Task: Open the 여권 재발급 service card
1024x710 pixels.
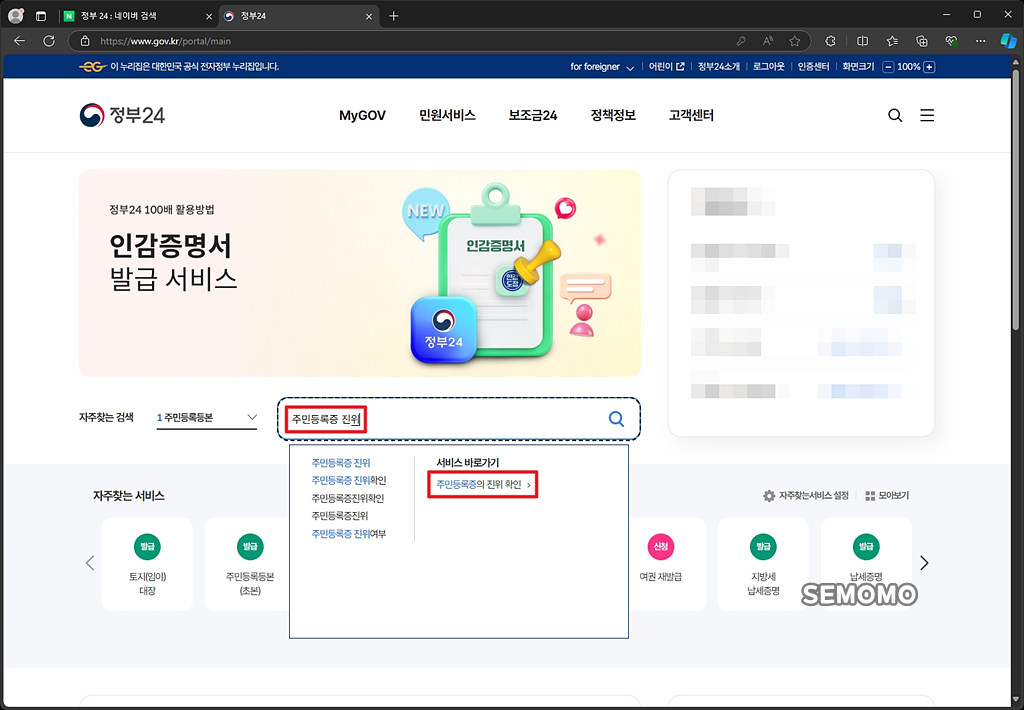Action: (660, 564)
